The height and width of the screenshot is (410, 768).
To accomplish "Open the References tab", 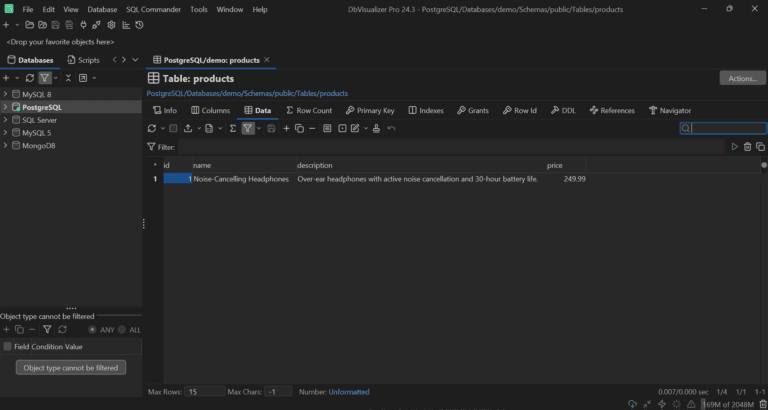I will pyautogui.click(x=612, y=111).
